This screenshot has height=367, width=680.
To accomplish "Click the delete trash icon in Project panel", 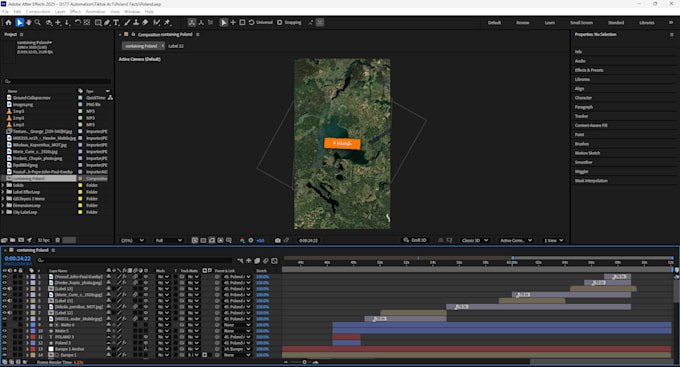I will click(x=57, y=240).
